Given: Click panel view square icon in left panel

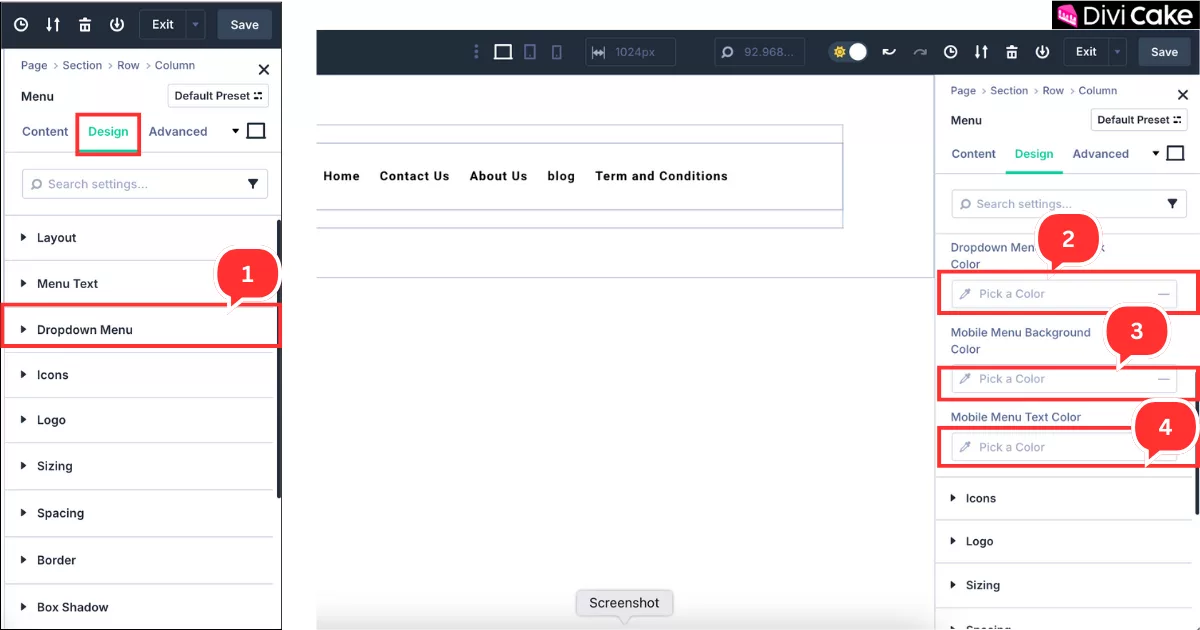Looking at the screenshot, I should (x=256, y=131).
